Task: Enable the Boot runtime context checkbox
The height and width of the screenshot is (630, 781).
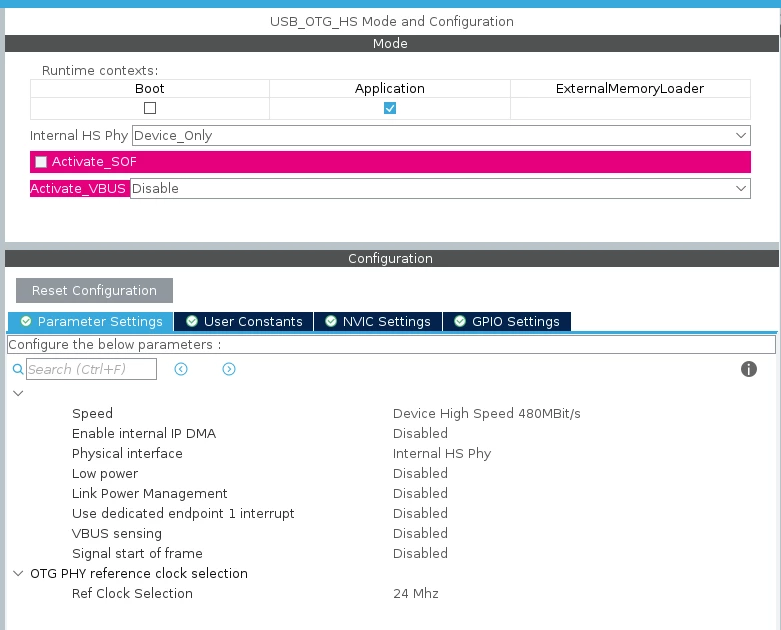Action: [x=150, y=108]
